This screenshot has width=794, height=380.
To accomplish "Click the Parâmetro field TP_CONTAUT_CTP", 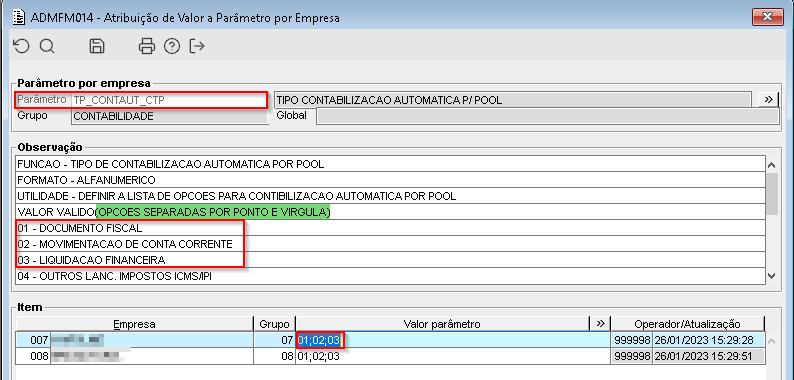I will (x=169, y=100).
